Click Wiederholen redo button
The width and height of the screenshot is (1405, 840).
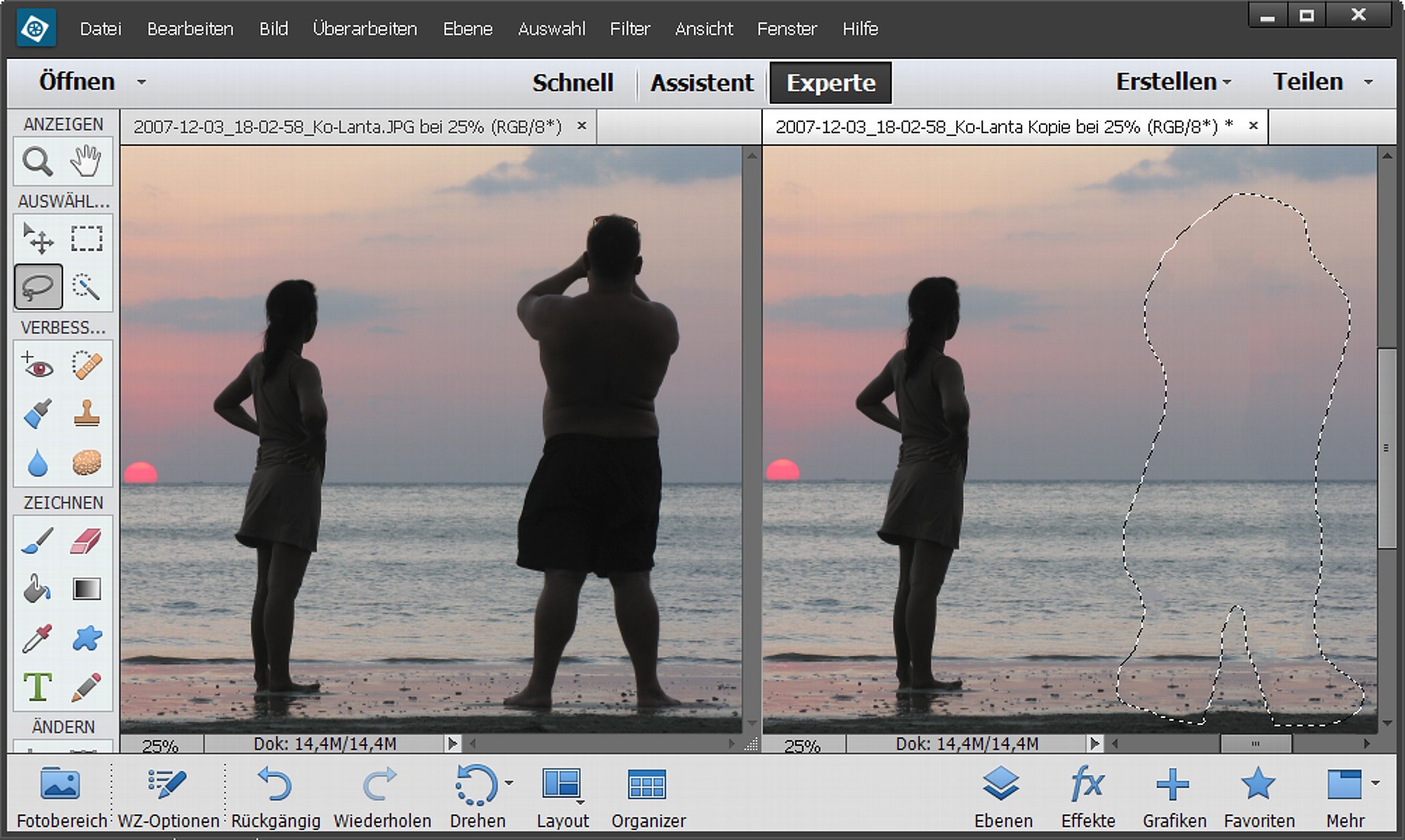pos(381,797)
